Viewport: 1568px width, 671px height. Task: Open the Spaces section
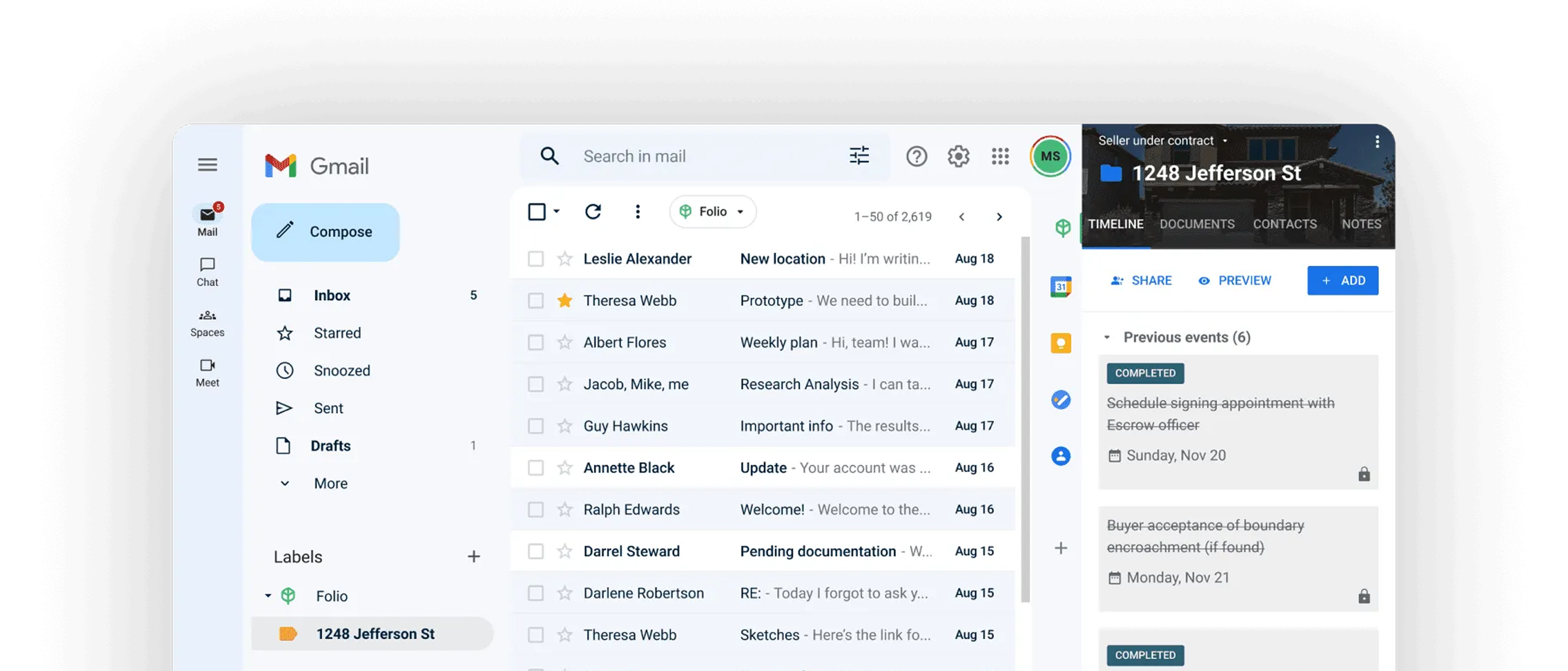click(x=207, y=322)
